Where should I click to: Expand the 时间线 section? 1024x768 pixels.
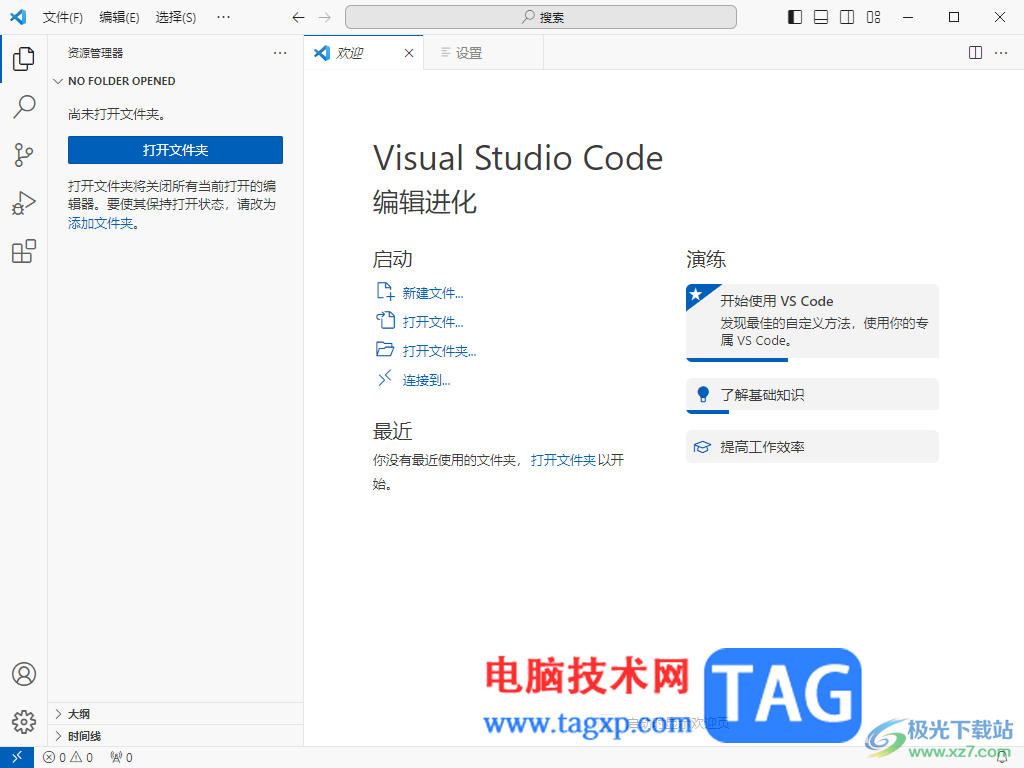[175, 736]
